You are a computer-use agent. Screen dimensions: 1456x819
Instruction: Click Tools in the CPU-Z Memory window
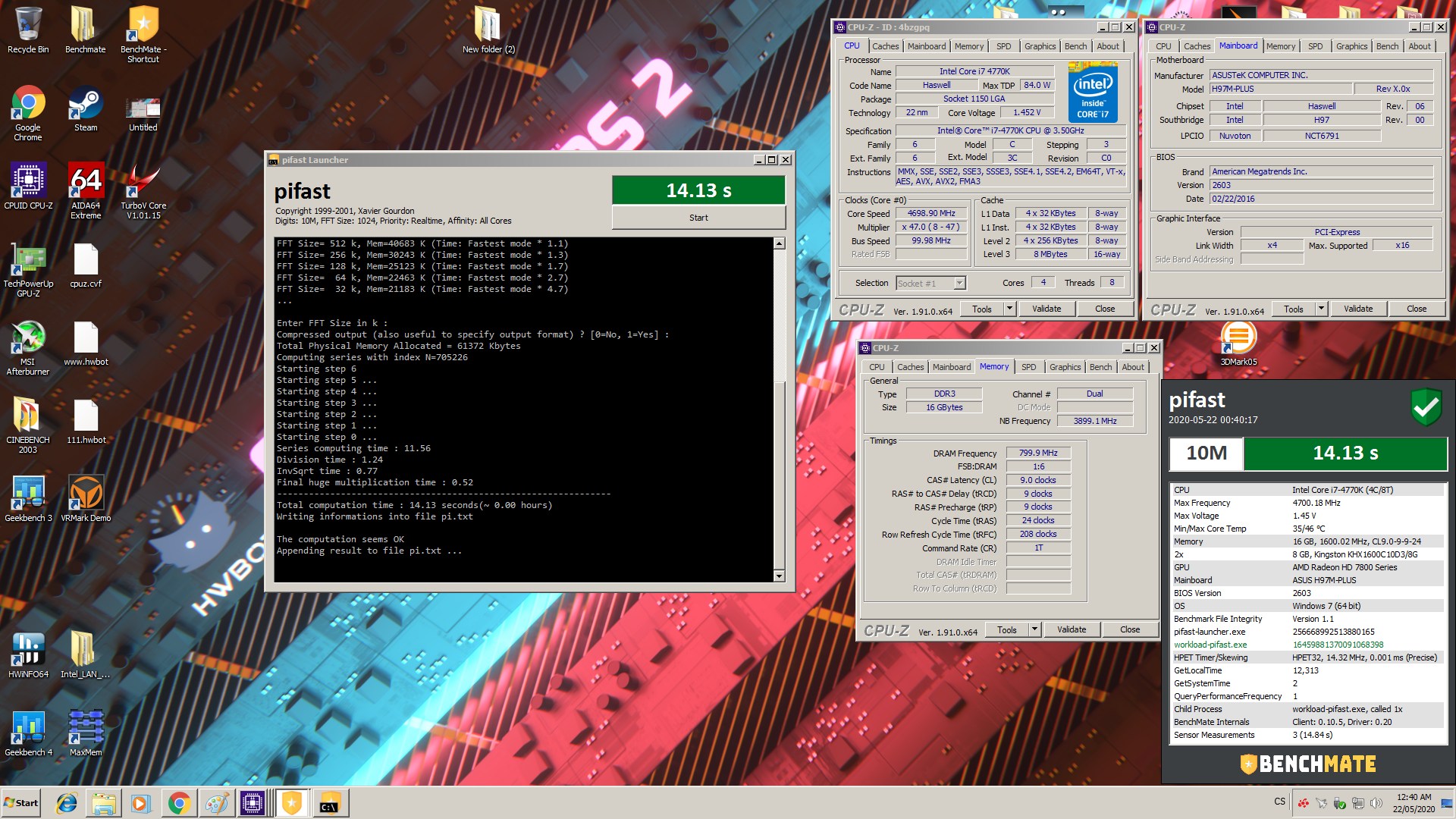tap(1006, 629)
